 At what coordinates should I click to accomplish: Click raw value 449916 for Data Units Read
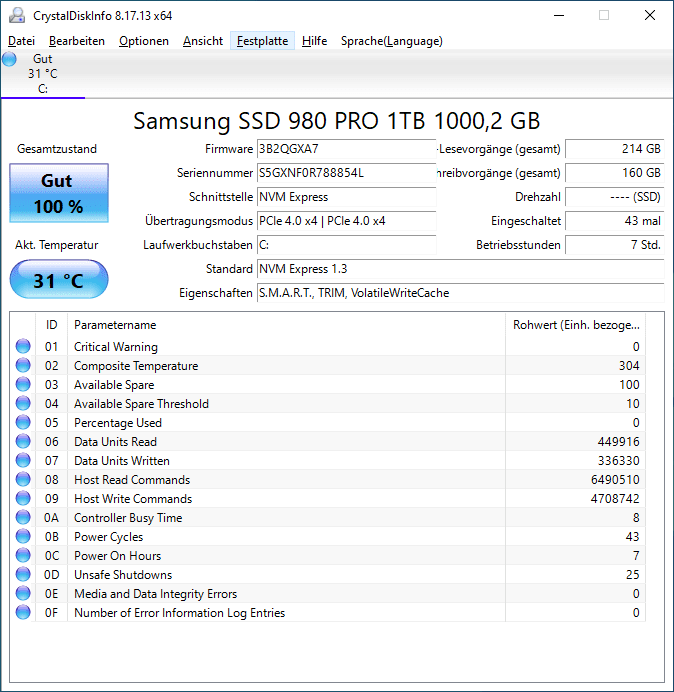[618, 442]
